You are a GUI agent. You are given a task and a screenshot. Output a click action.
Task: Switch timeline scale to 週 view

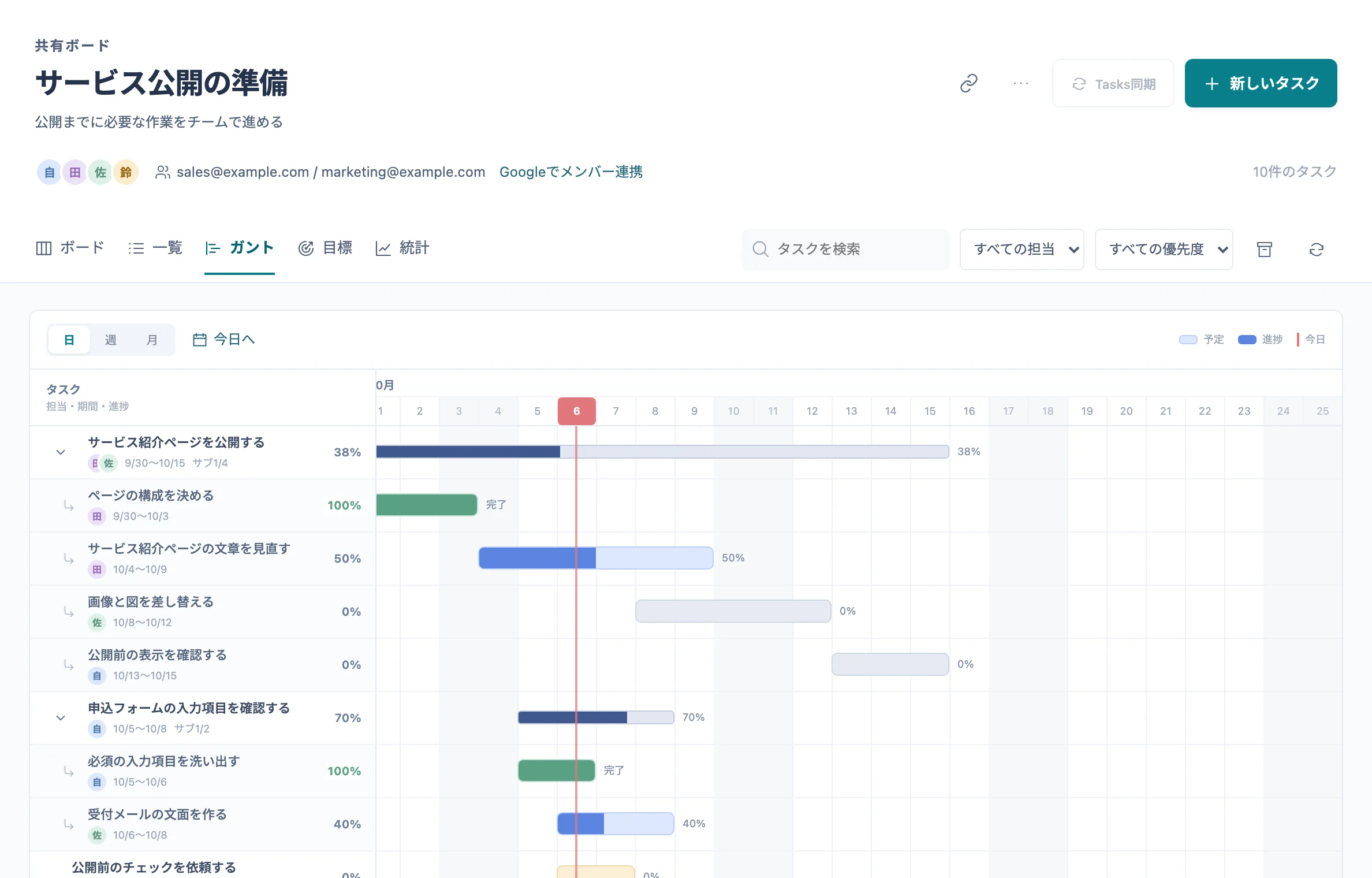111,340
